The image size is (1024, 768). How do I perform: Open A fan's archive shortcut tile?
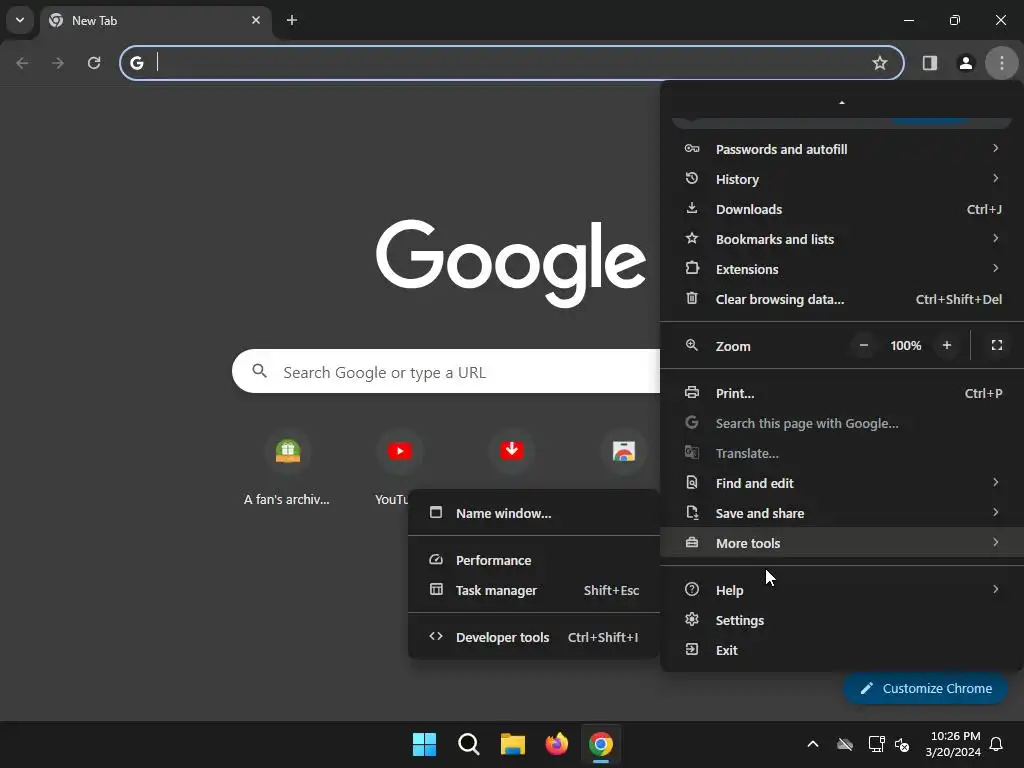coord(287,468)
